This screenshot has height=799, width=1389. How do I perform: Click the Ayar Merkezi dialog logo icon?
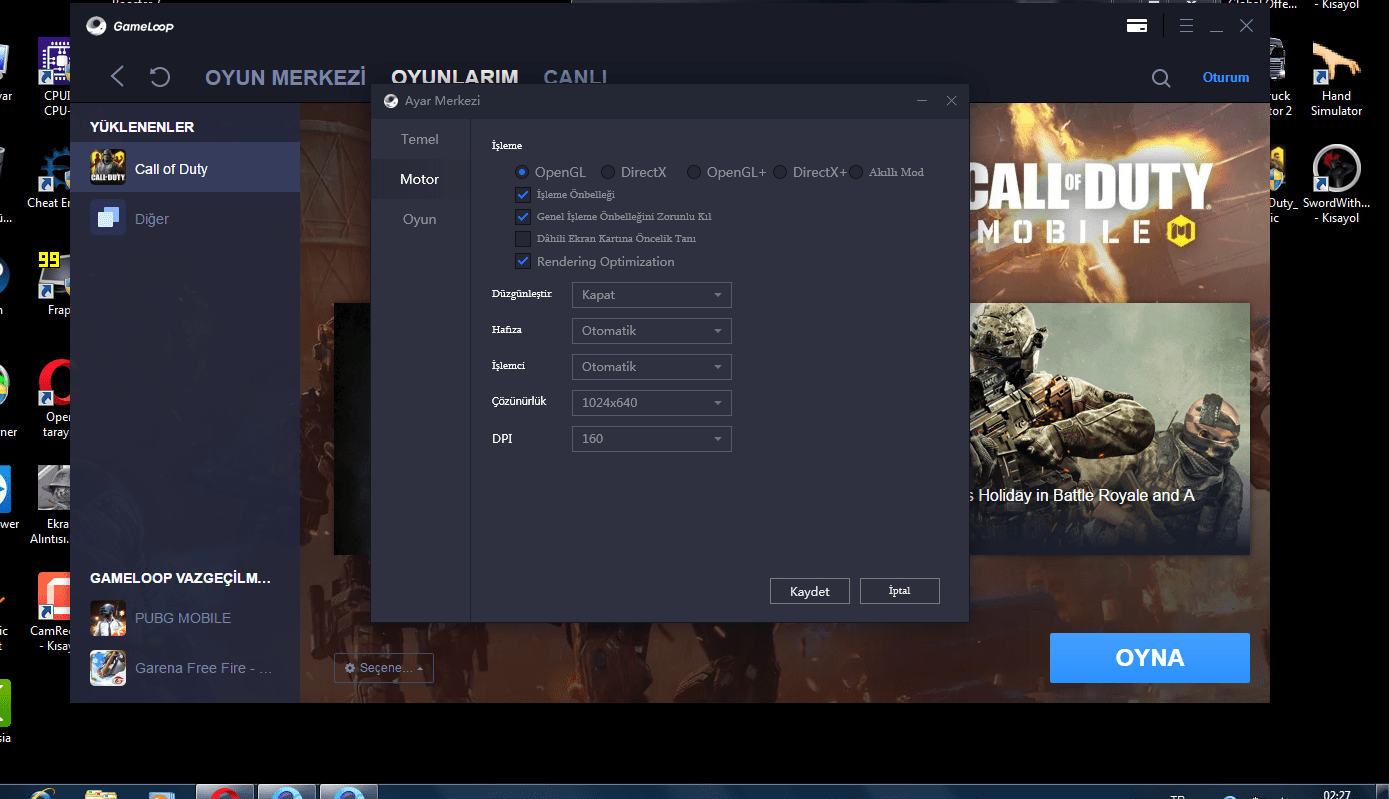(x=391, y=100)
